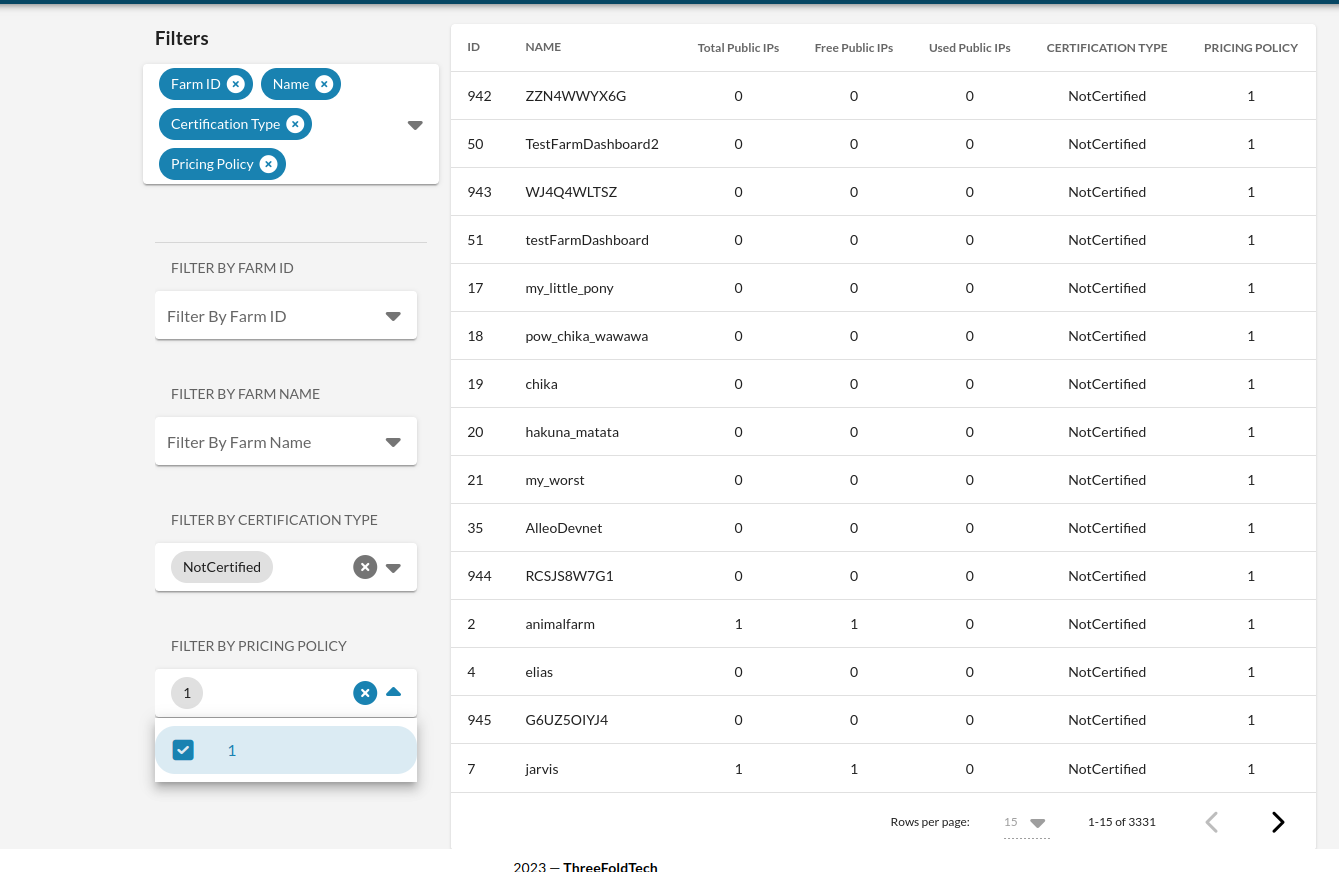Open the rows per page selector
The height and width of the screenshot is (872, 1339).
pyautogui.click(x=1026, y=821)
